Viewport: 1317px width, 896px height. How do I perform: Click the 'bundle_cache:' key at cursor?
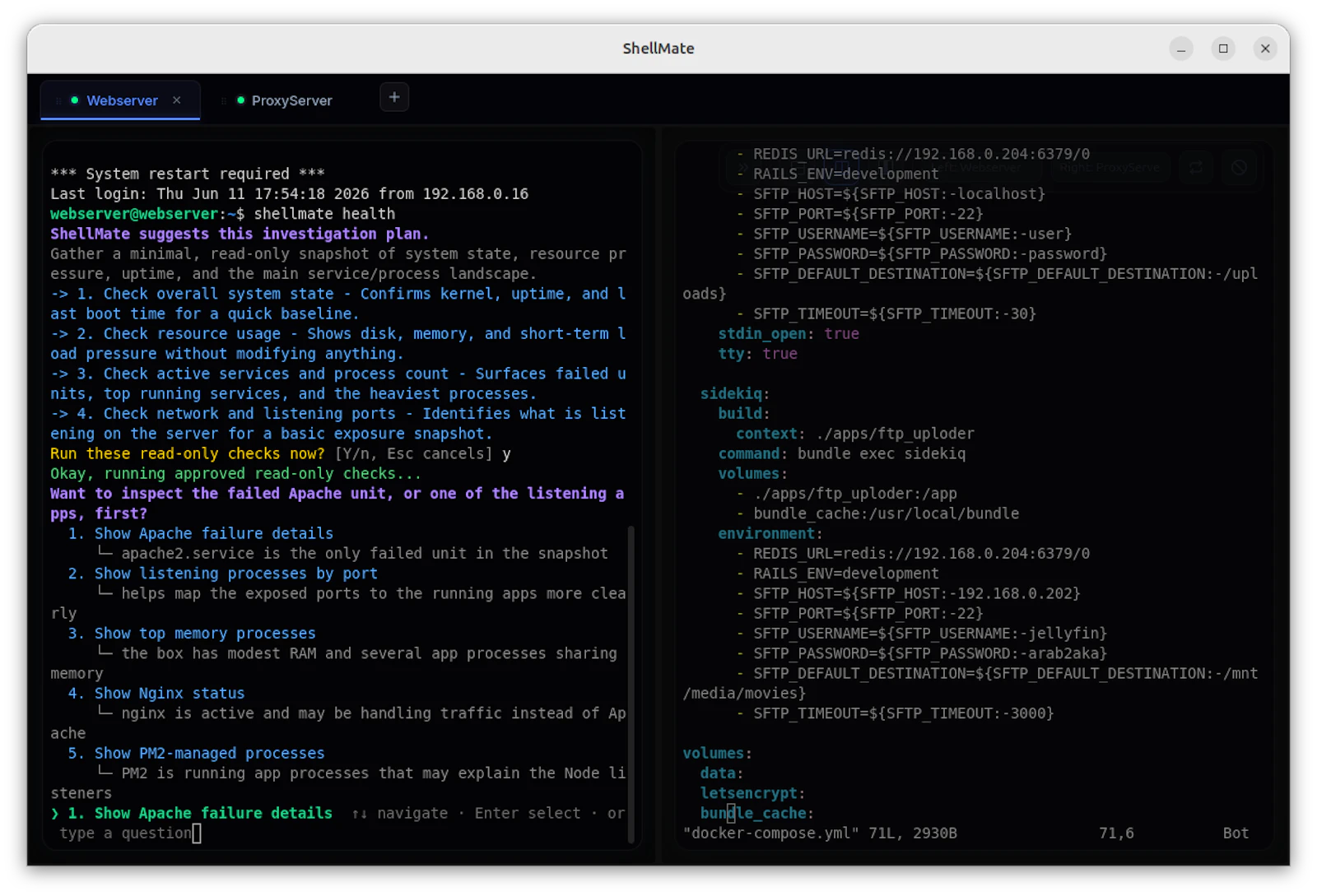click(x=757, y=814)
